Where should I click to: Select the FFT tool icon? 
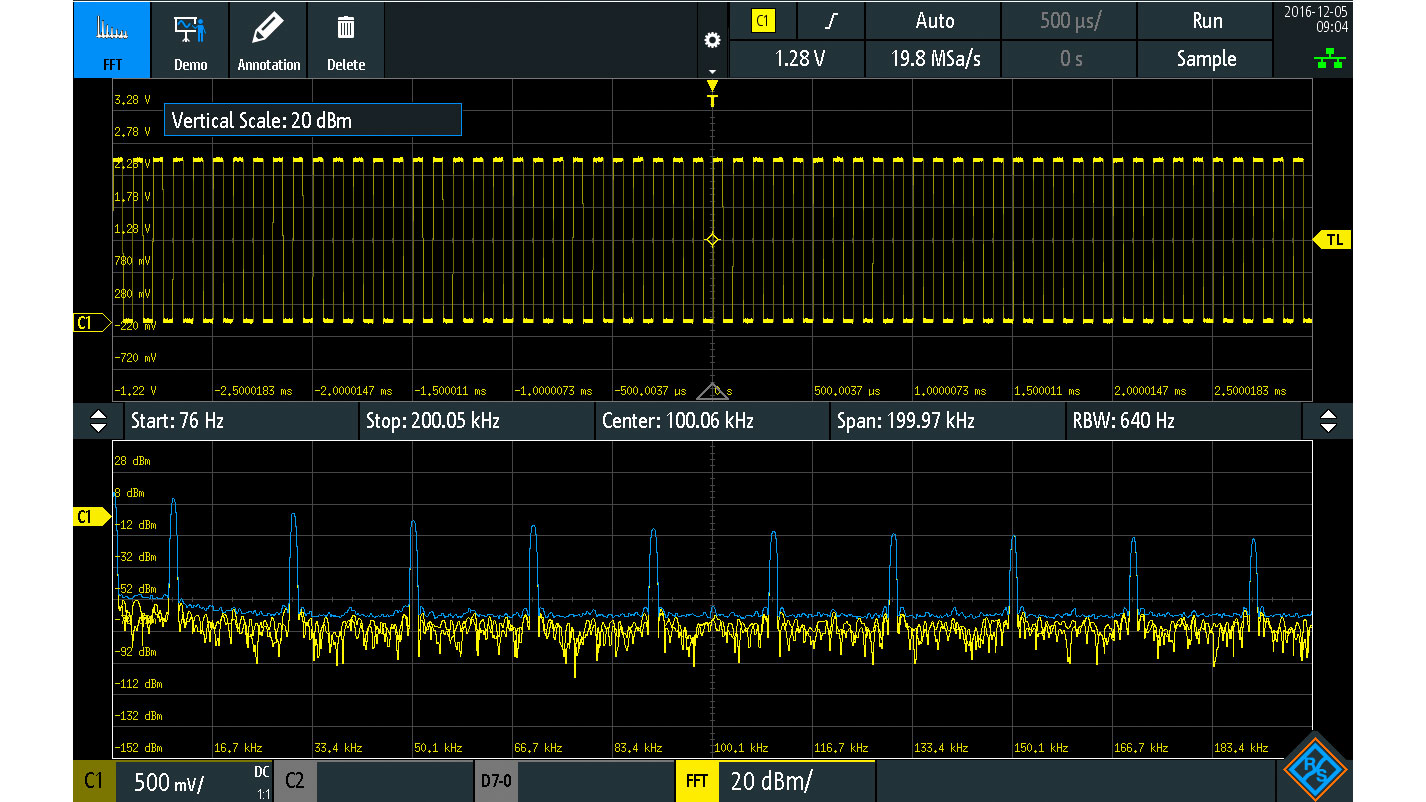click(111, 40)
